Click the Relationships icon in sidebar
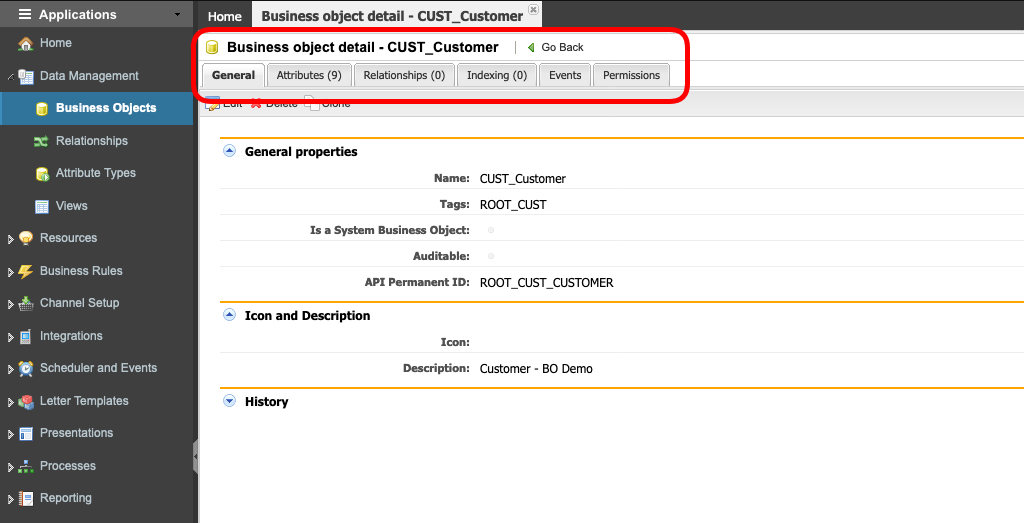1024x523 pixels. coord(42,141)
